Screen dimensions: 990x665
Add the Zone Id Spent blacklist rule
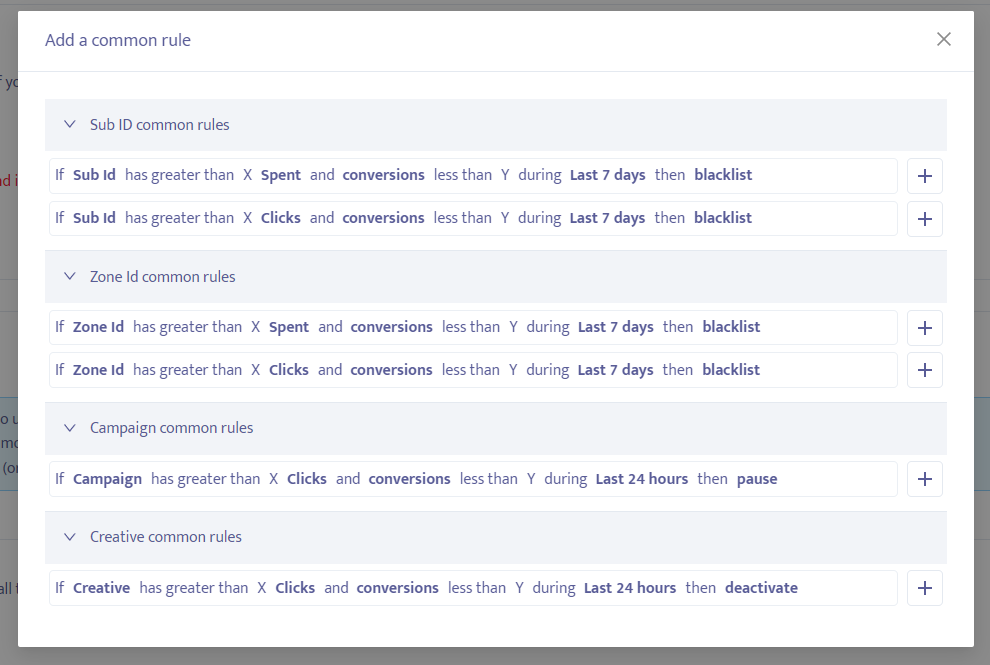tap(924, 327)
